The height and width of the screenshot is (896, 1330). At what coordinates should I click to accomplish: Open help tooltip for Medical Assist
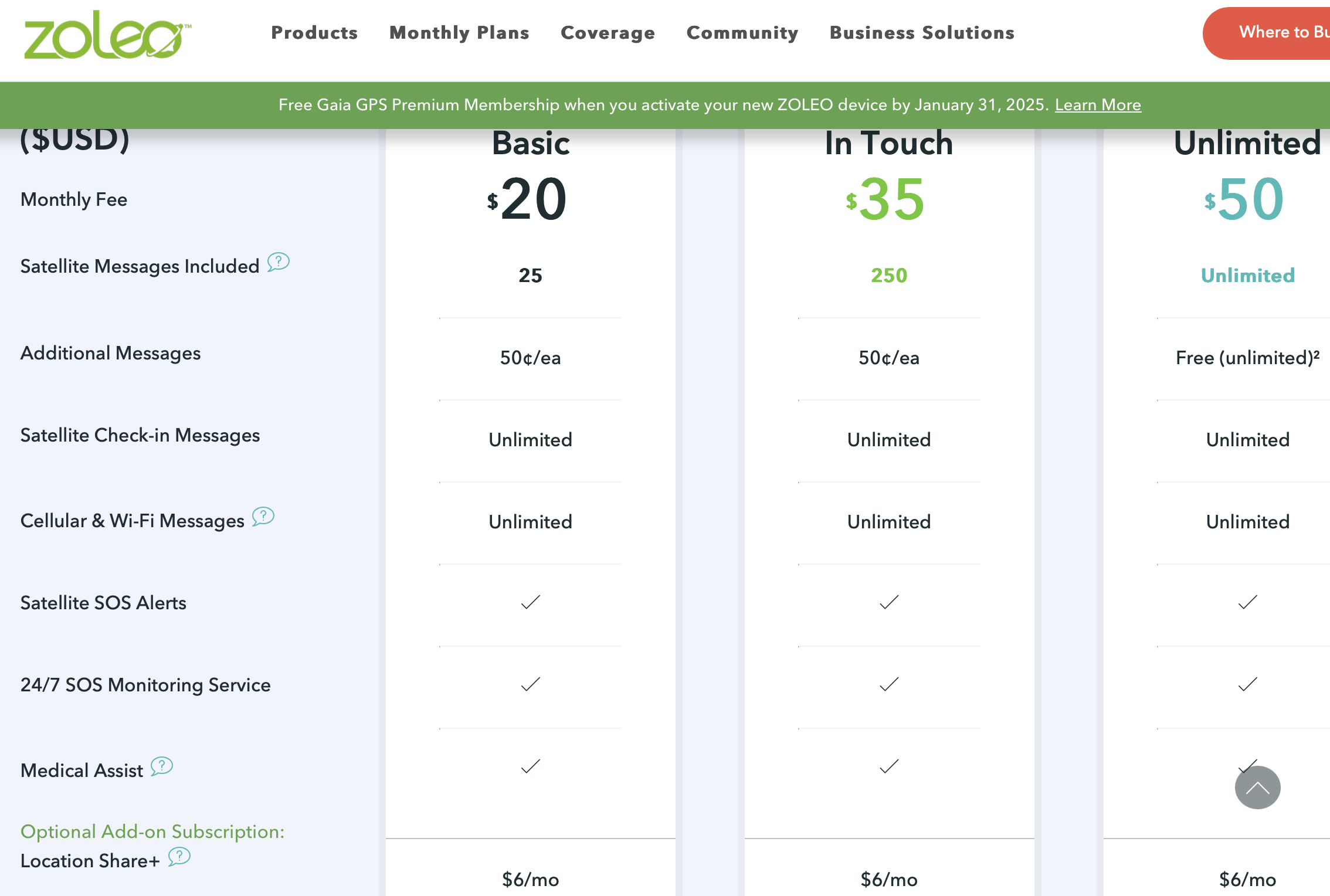[x=162, y=766]
